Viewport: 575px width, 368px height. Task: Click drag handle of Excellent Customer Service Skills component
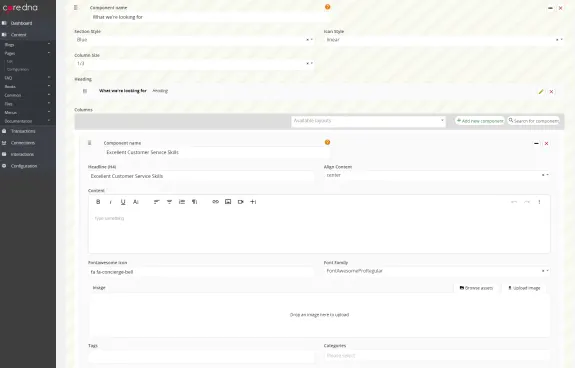(x=89, y=143)
